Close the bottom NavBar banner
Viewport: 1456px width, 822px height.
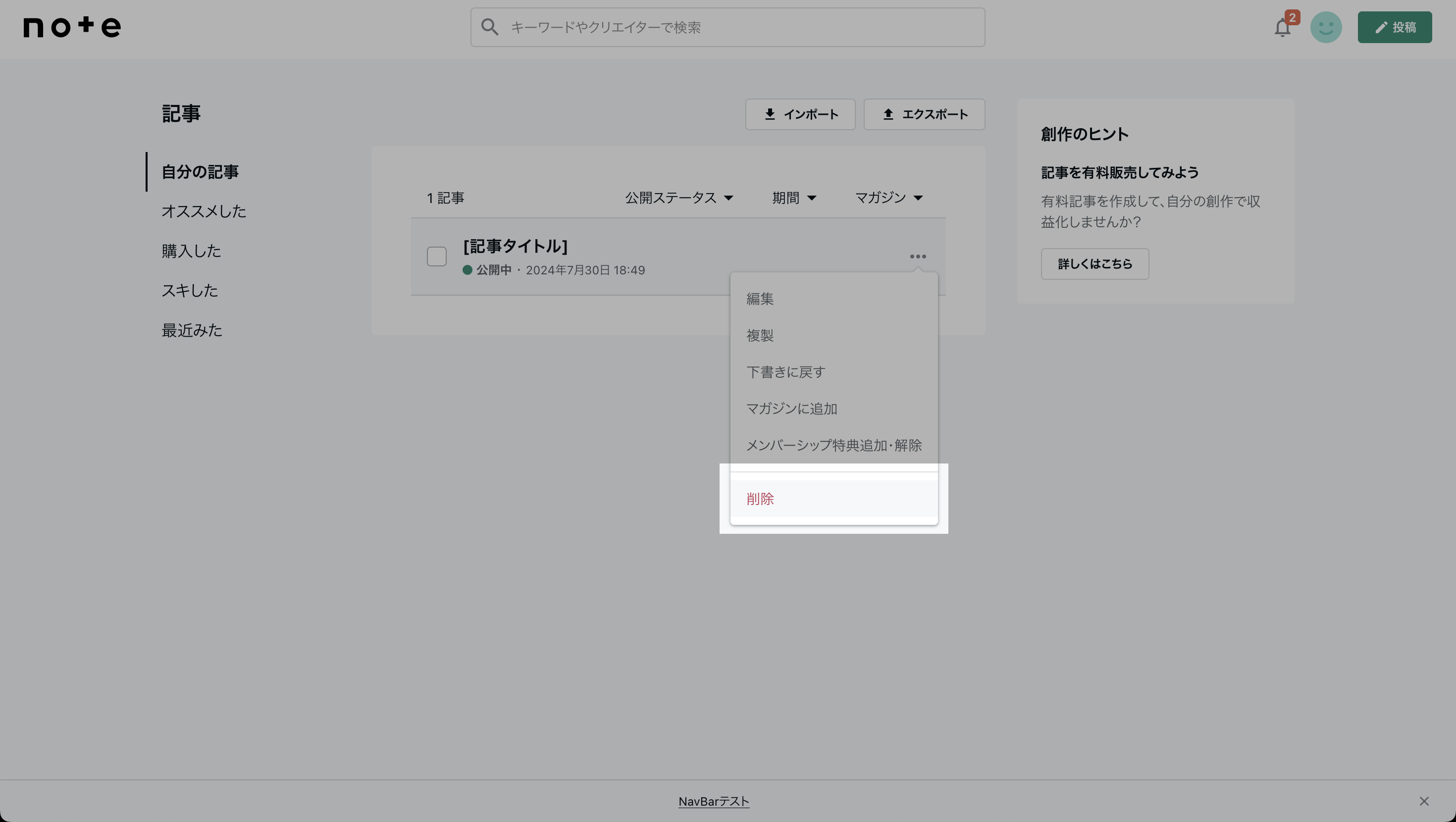click(1424, 801)
